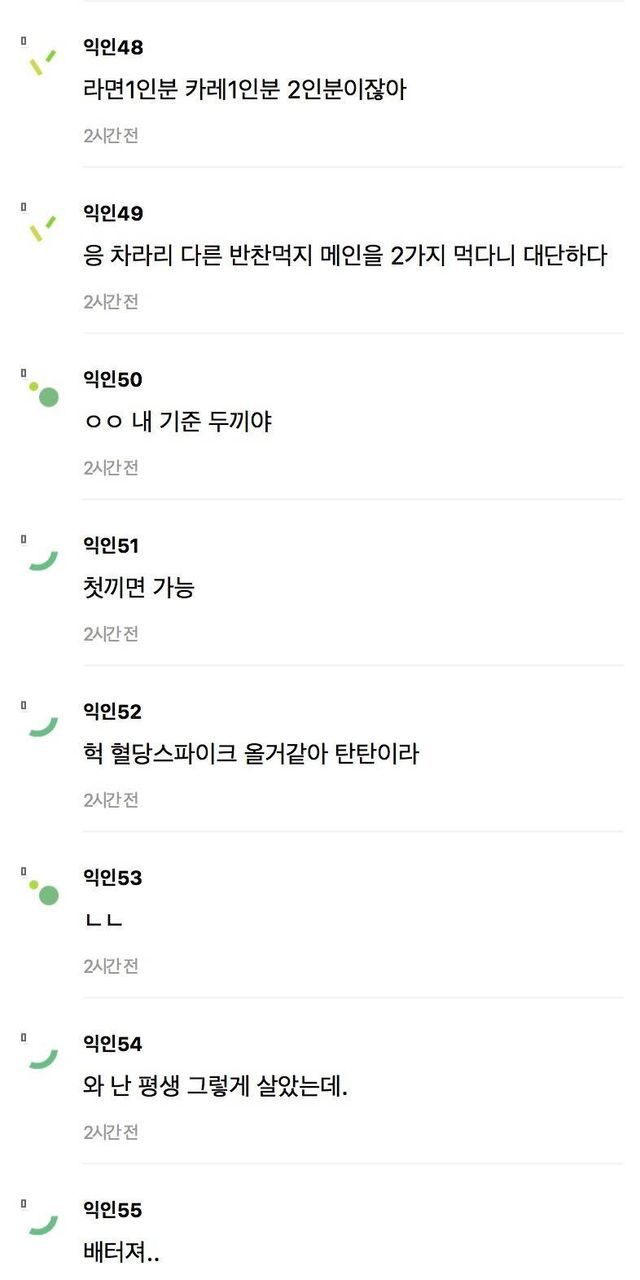Image resolution: width=640 pixels, height=1280 pixels.
Task: Open the 익인48 username link
Action: [113, 47]
